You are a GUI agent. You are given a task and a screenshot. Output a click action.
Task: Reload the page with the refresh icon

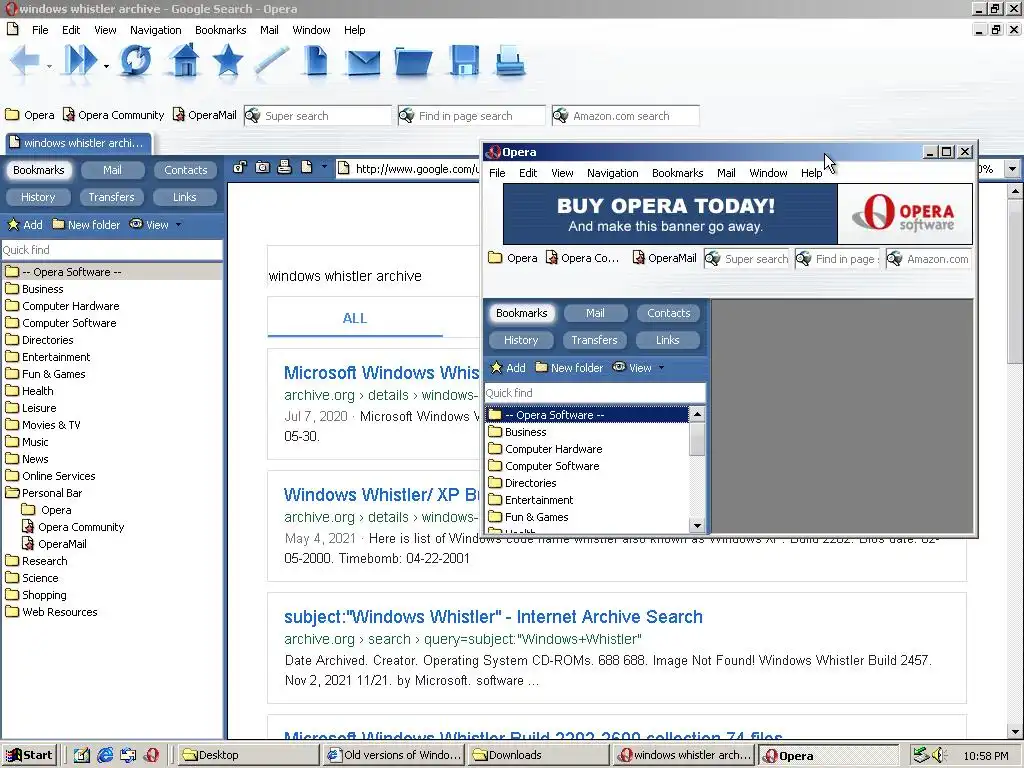tap(135, 61)
